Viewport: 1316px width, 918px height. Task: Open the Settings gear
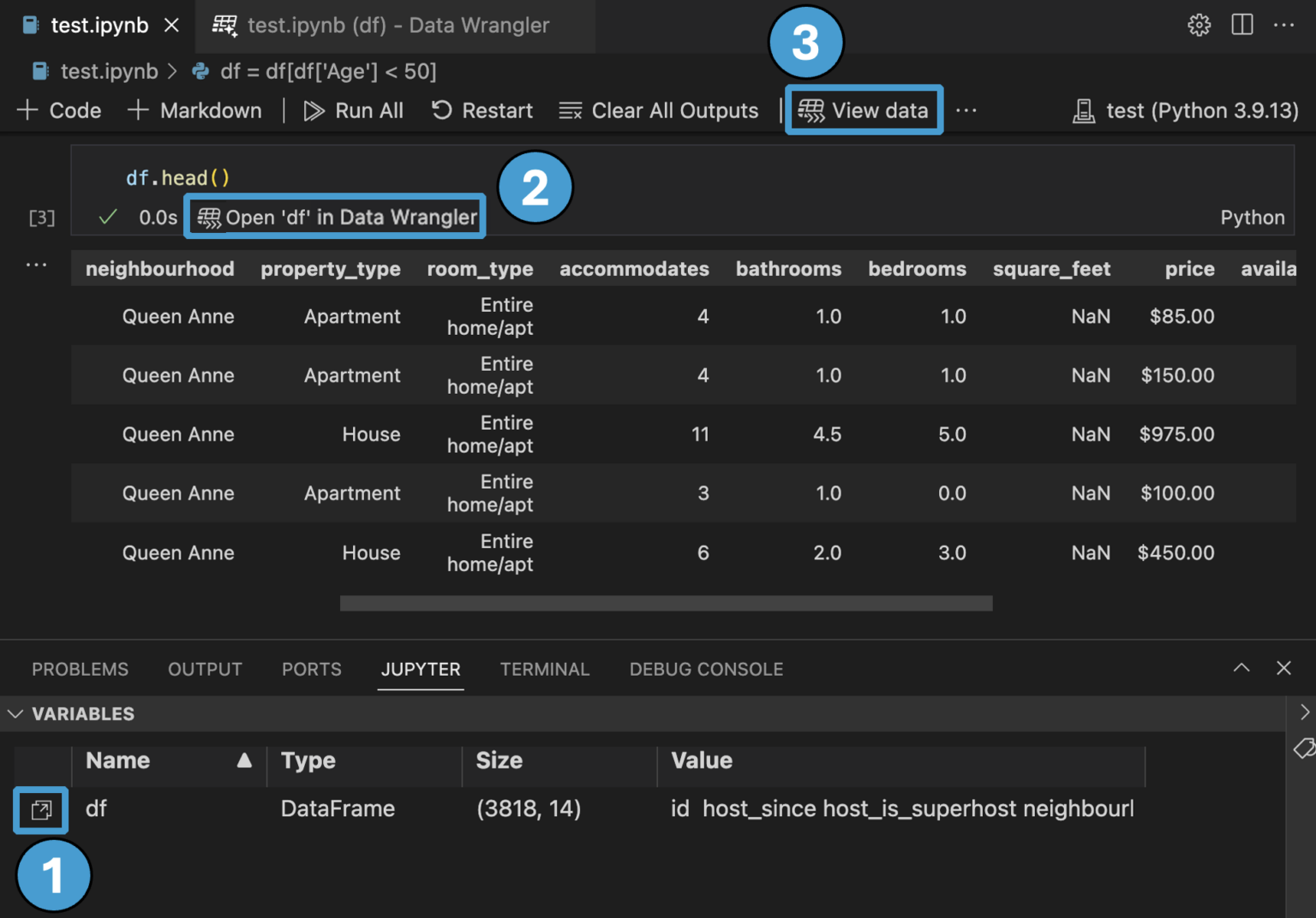tap(1199, 25)
